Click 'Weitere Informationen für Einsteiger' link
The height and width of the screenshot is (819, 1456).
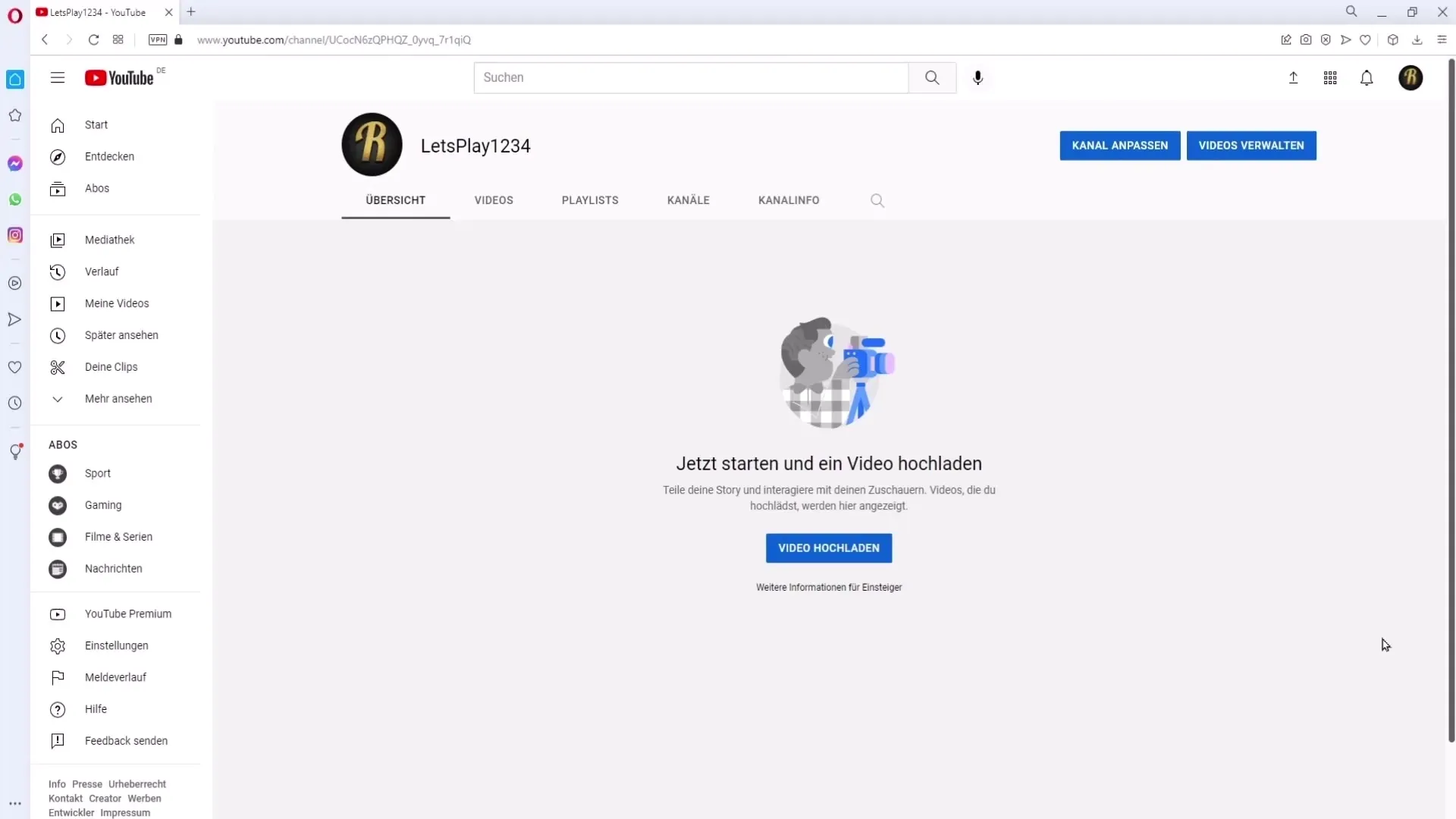[828, 587]
